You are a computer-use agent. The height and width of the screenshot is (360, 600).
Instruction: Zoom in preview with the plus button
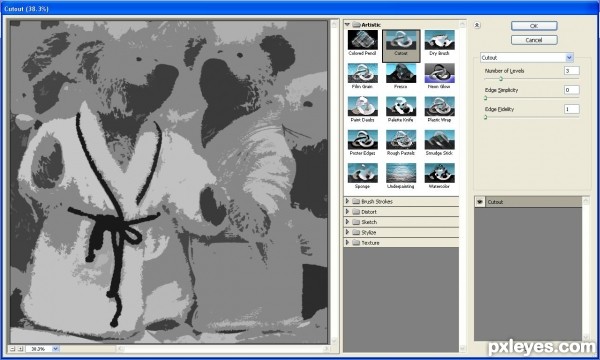pos(21,349)
